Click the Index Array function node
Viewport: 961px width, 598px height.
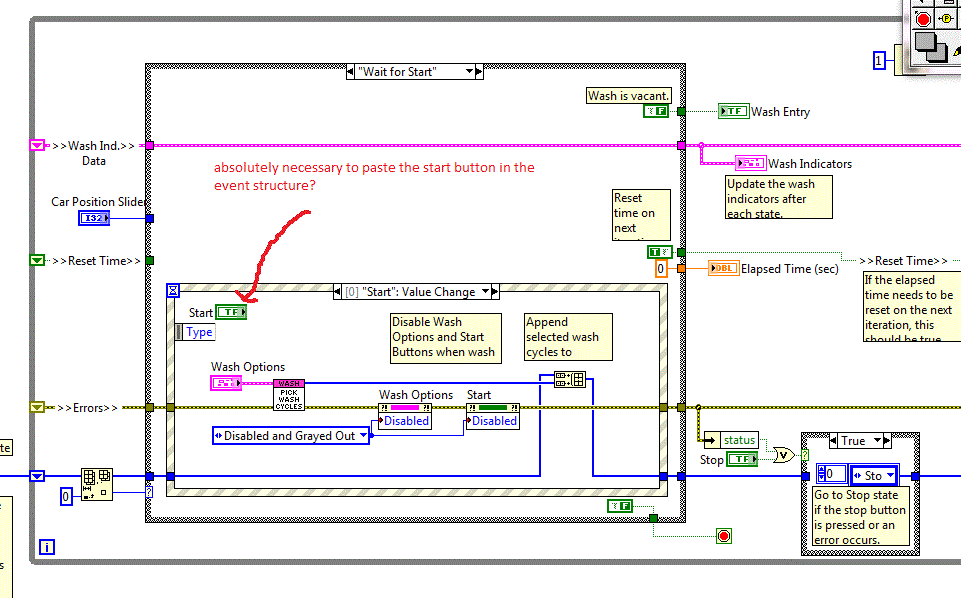tap(97, 484)
